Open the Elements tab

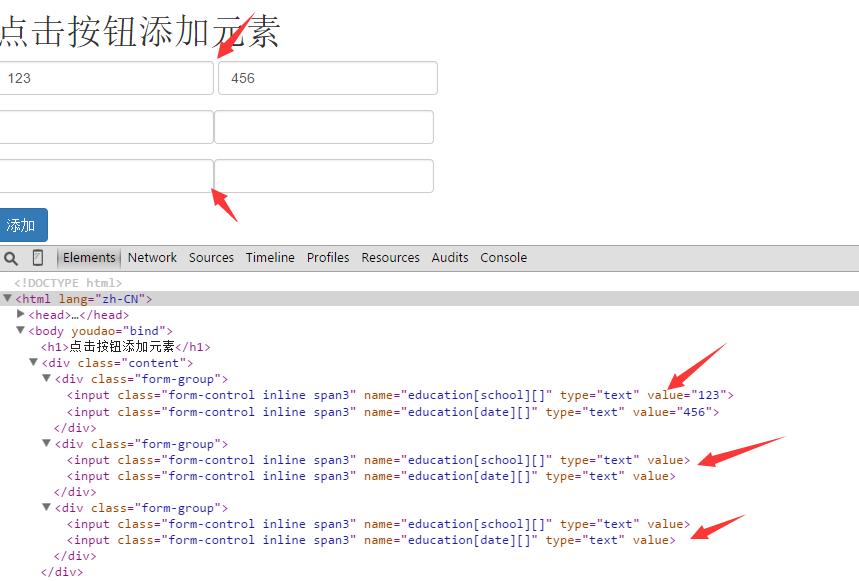89,257
